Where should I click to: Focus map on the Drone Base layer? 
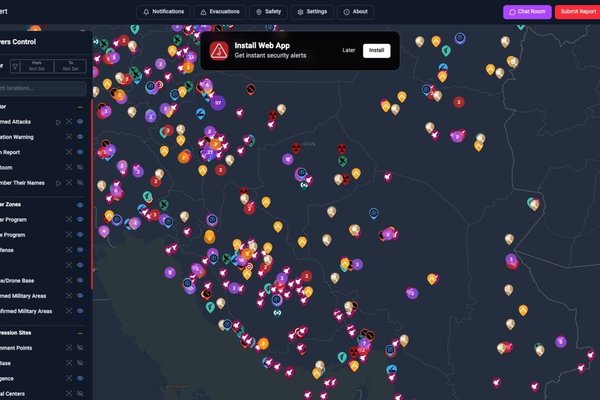[x=69, y=280]
